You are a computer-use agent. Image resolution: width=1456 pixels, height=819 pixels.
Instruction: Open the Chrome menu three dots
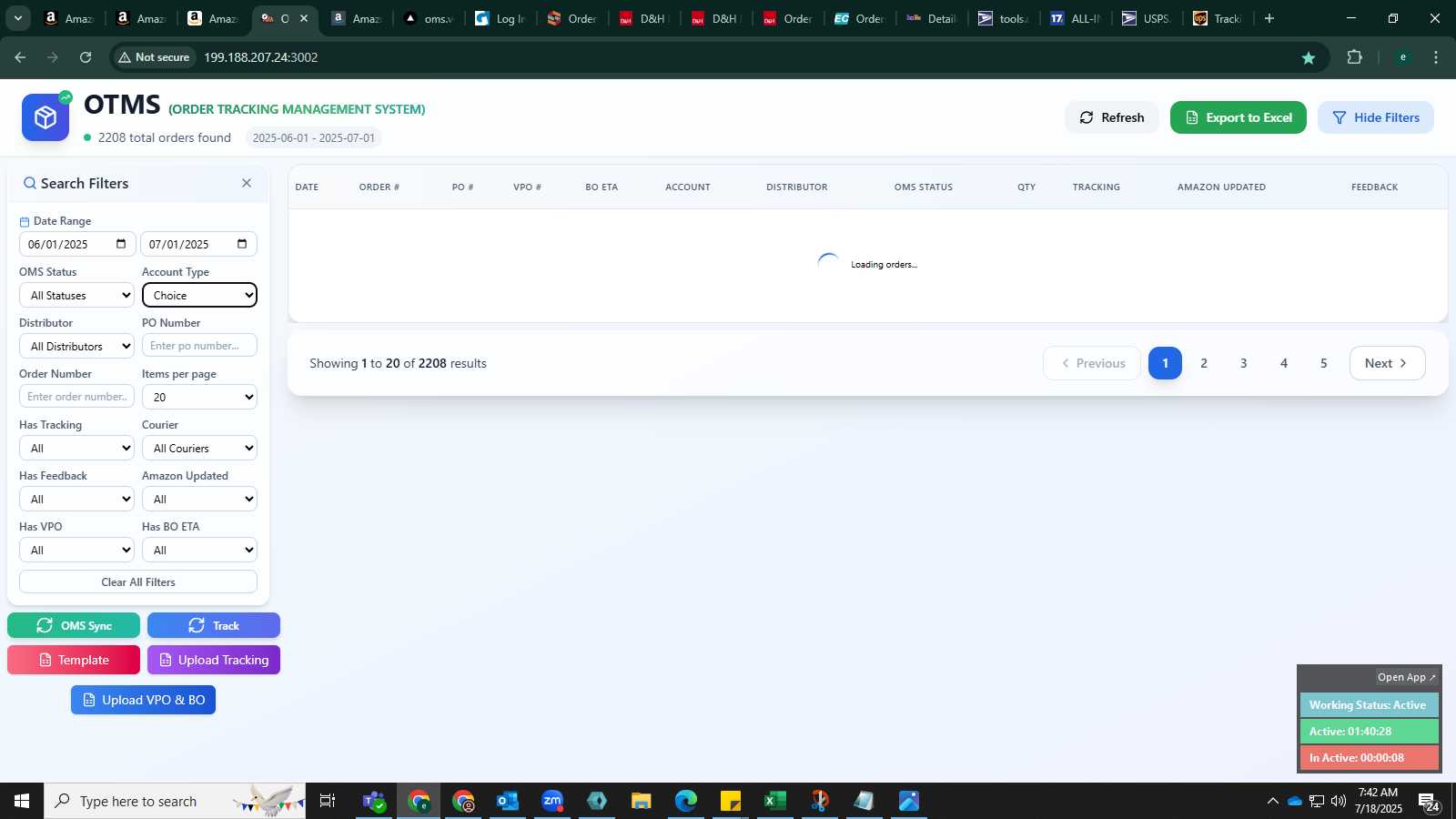1436,57
